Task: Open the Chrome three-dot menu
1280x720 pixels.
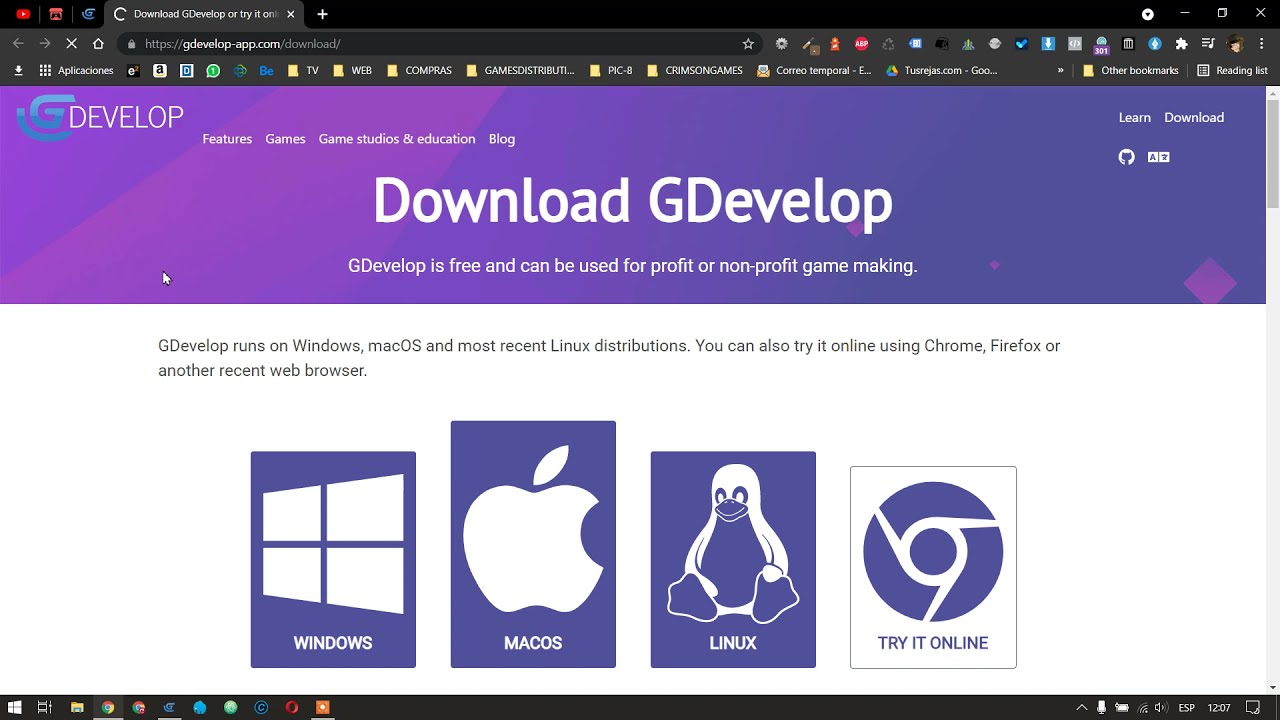Action: pos(1261,44)
